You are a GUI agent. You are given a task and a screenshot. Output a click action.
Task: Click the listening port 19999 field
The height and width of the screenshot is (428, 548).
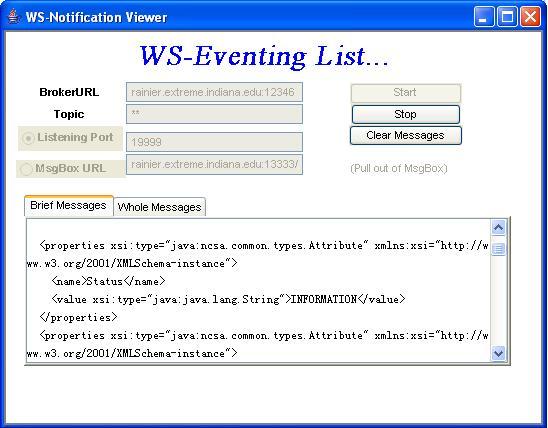(214, 142)
